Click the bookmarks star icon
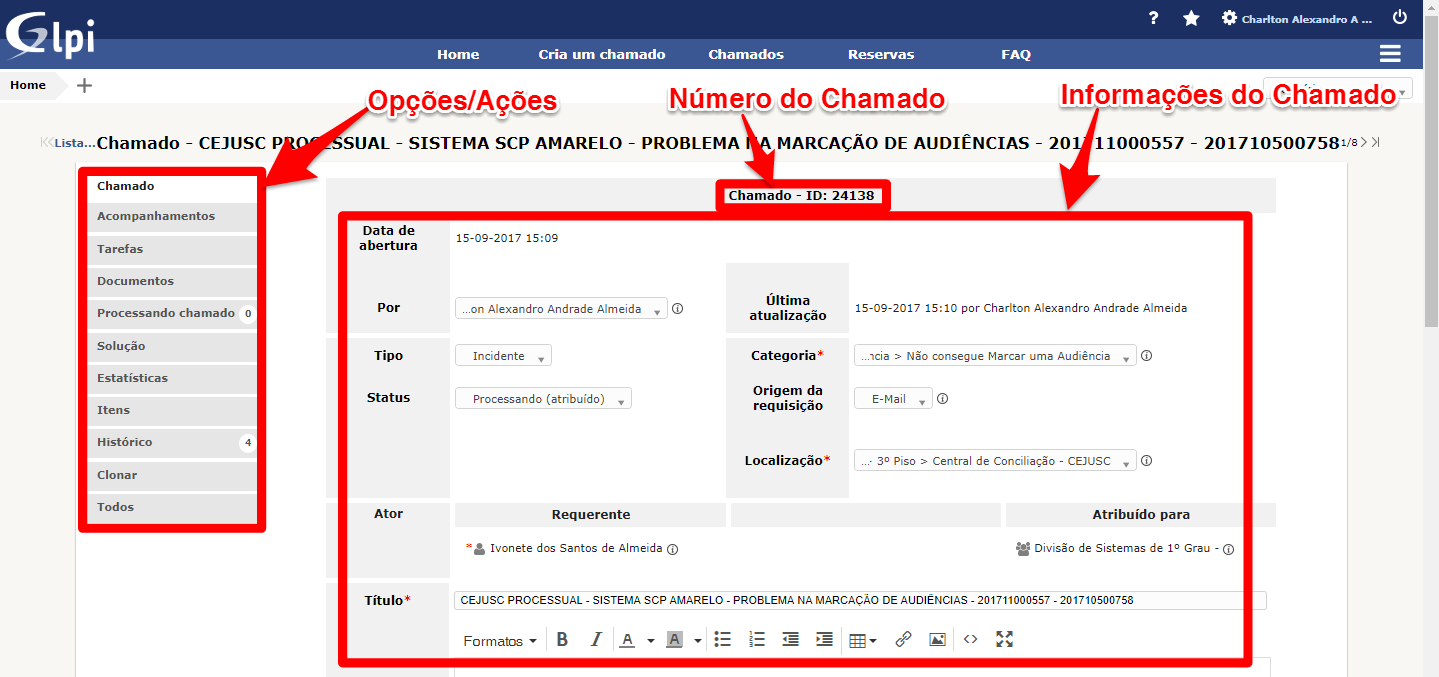The width and height of the screenshot is (1439, 677). [1191, 18]
